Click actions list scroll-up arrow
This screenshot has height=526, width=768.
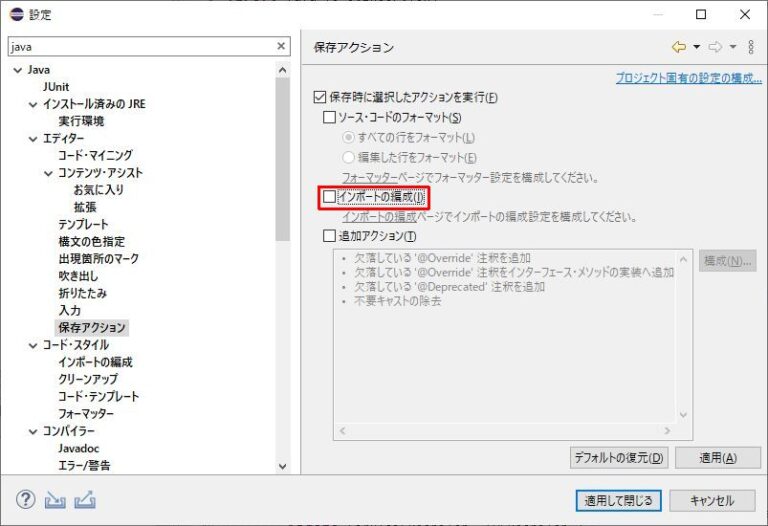[684, 260]
